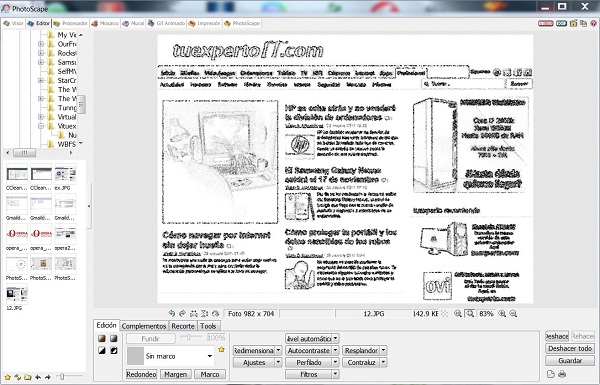This screenshot has width=600, height=385.
Task: Click the refresh folder icon under thumbnails
Action: [x=18, y=377]
